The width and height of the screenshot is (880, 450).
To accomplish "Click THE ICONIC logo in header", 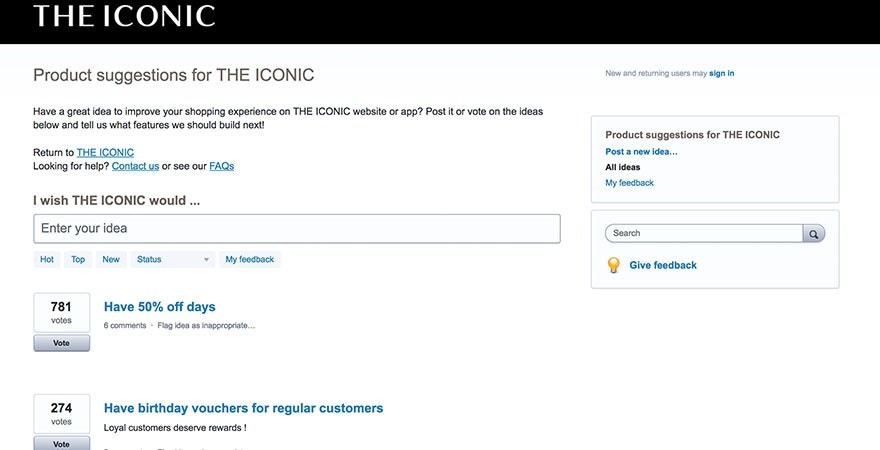I will 124,16.
